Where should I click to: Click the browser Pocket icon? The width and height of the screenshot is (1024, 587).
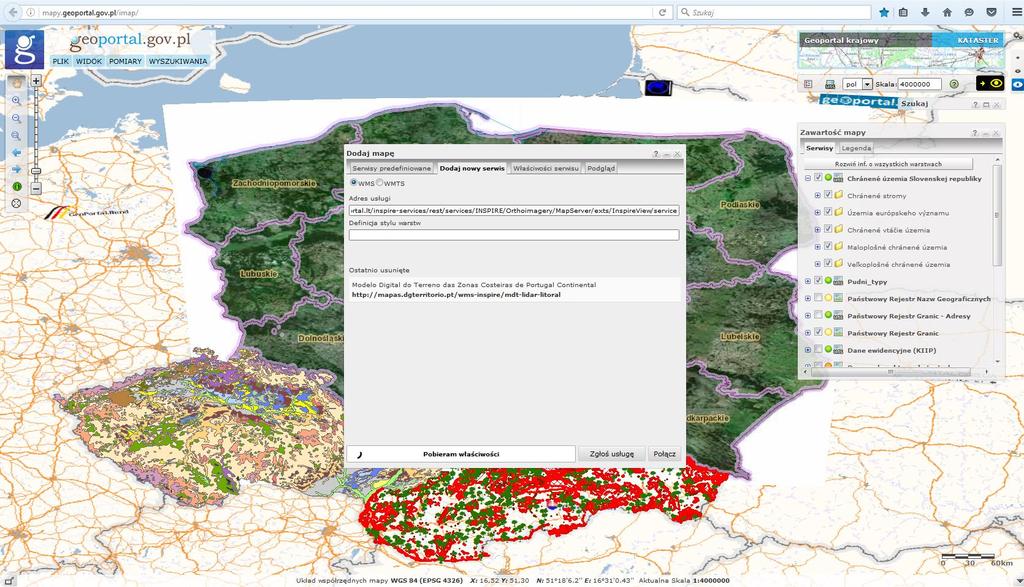point(991,12)
